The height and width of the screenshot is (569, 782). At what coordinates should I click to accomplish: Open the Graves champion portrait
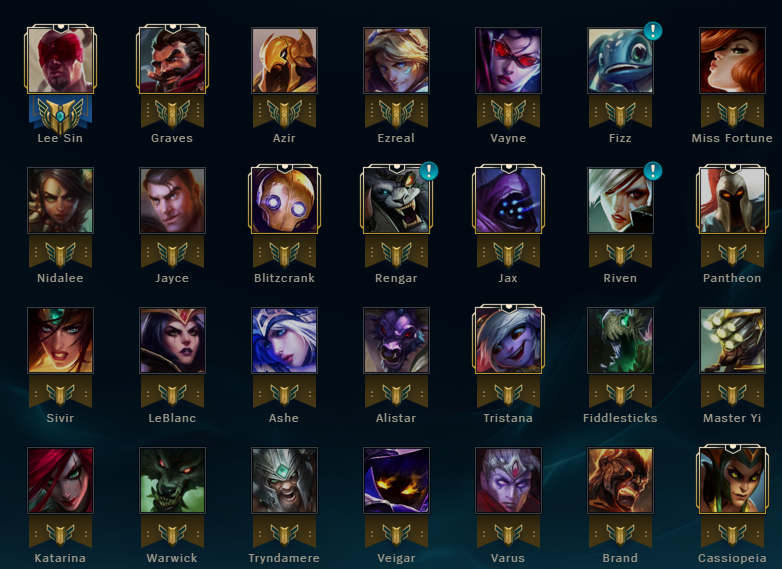(x=172, y=60)
